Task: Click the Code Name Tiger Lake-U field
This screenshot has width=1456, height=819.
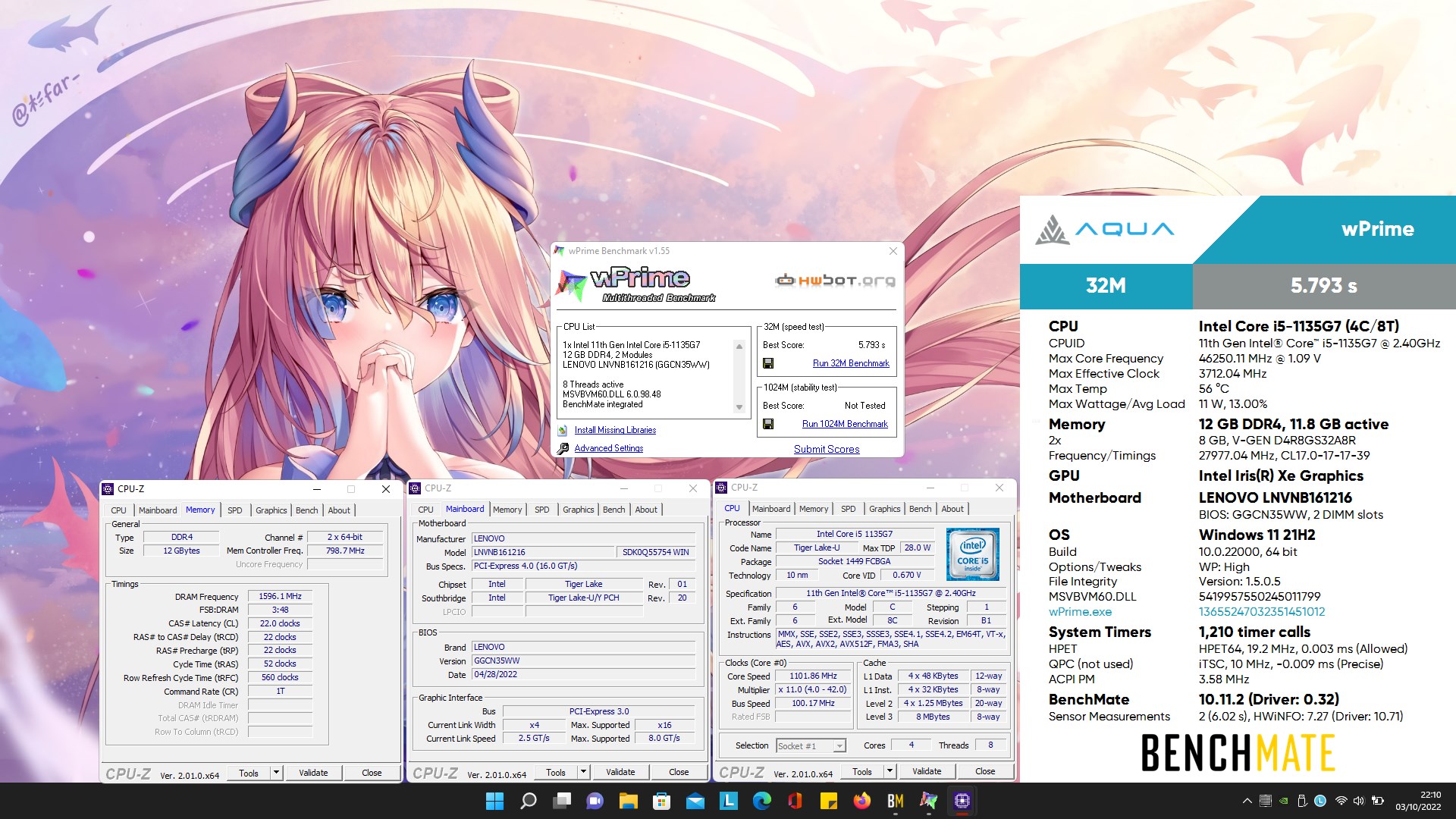Action: coord(817,548)
